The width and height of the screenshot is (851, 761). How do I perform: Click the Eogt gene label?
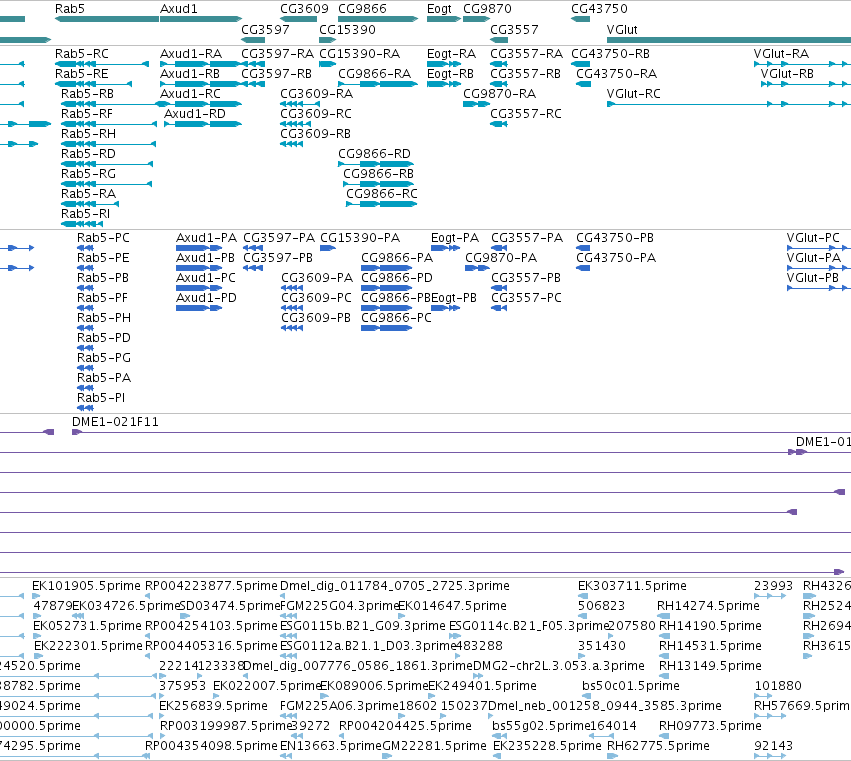439,9
